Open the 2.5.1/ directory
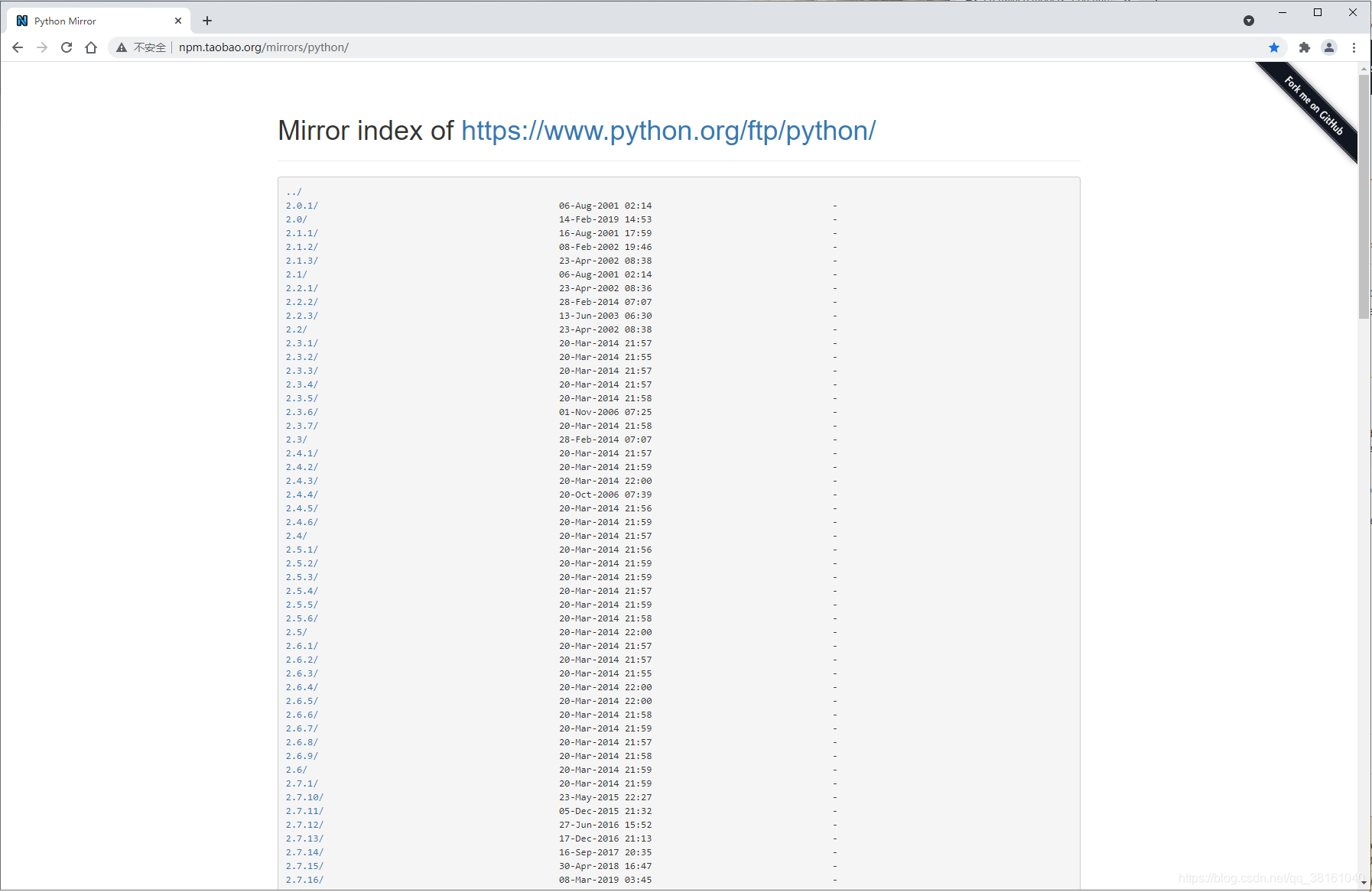The width and height of the screenshot is (1372, 892). click(302, 550)
